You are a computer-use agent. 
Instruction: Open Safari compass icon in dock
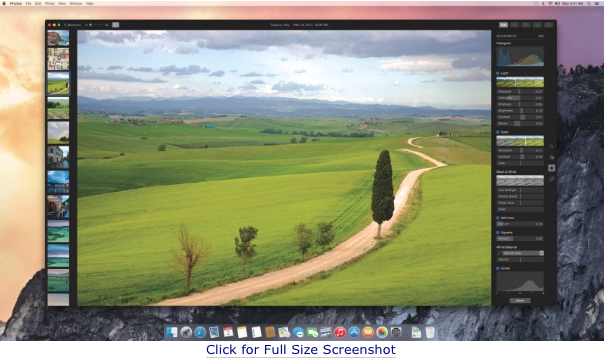200,332
